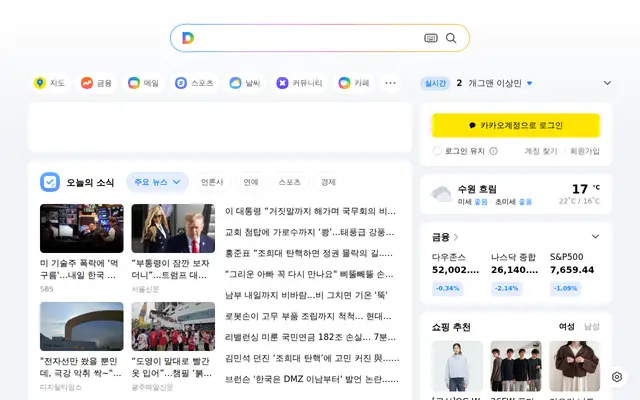Open the gray hoodie shopping product image

(x=457, y=366)
